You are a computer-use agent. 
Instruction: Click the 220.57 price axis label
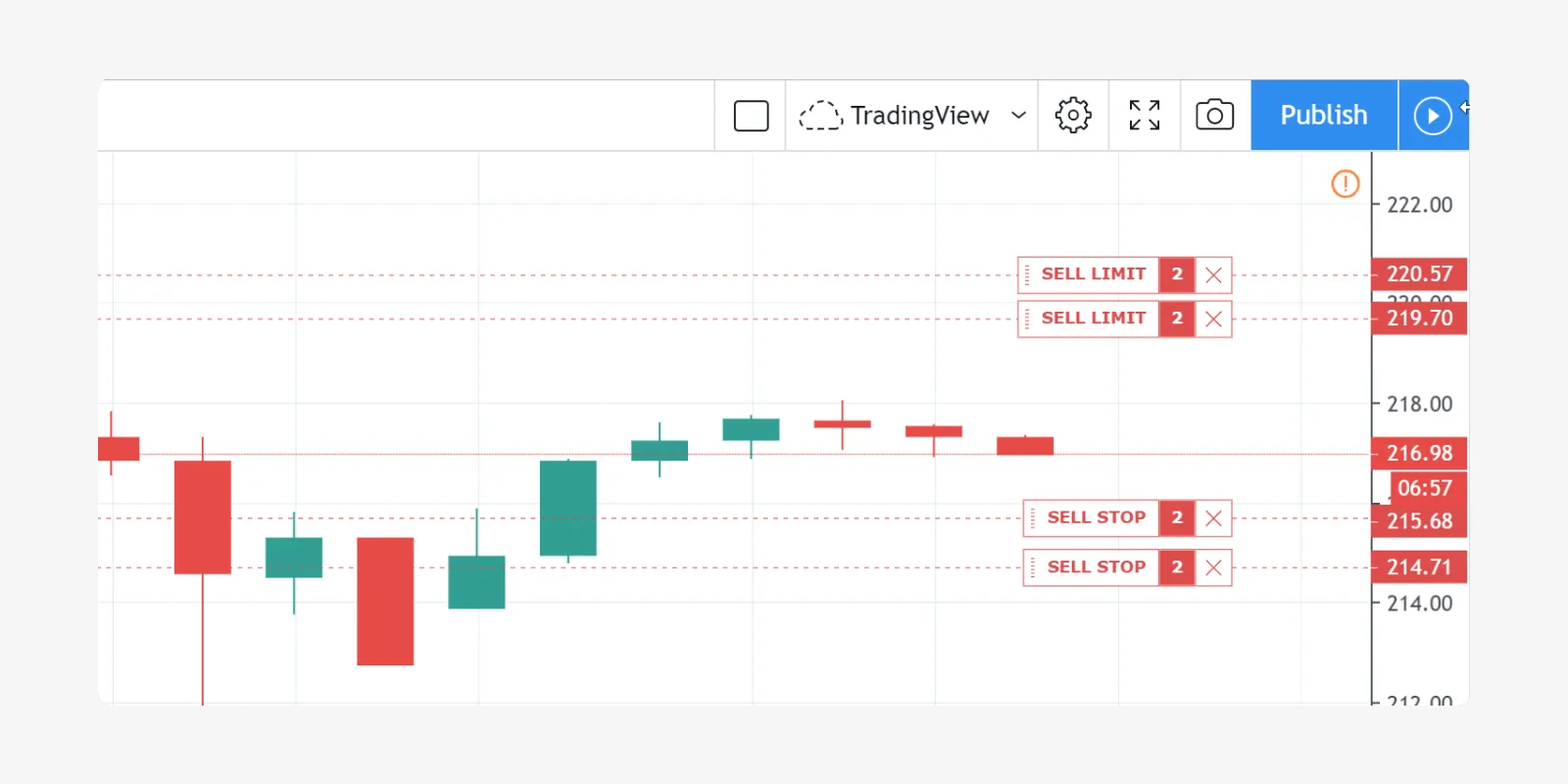pyautogui.click(x=1419, y=274)
